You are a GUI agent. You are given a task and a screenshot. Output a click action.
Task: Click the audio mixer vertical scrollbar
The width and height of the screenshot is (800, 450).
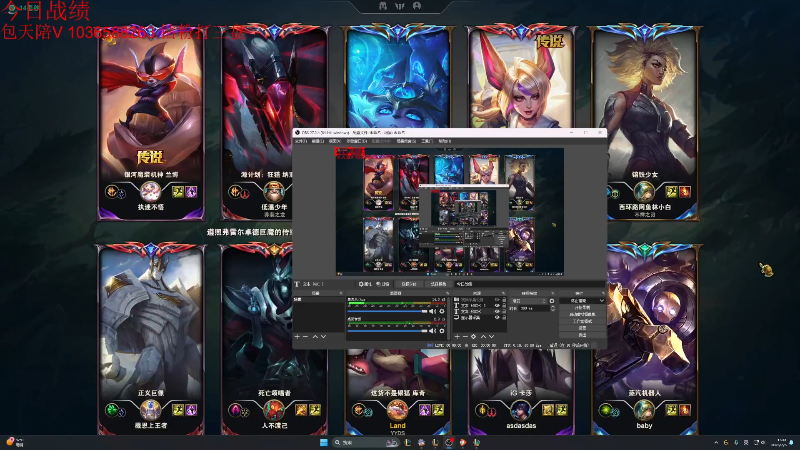[x=448, y=319]
